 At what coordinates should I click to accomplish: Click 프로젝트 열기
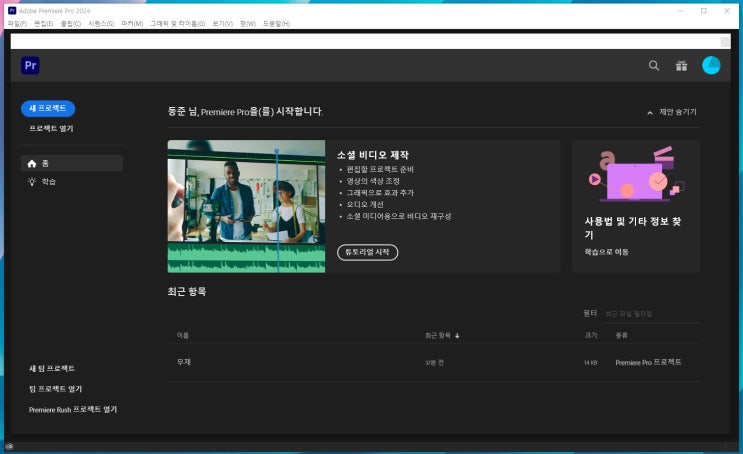click(51, 128)
